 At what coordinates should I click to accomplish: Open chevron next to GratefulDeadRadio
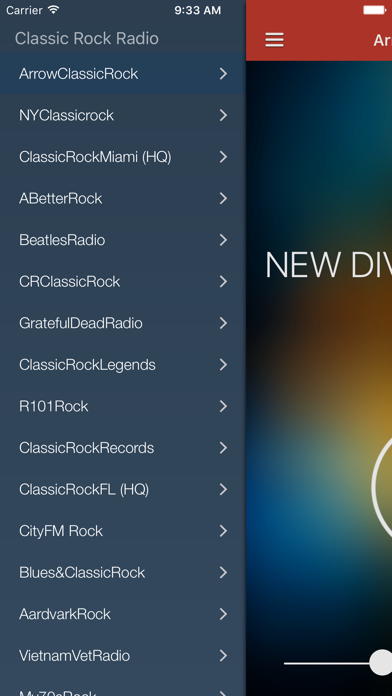pos(223,323)
